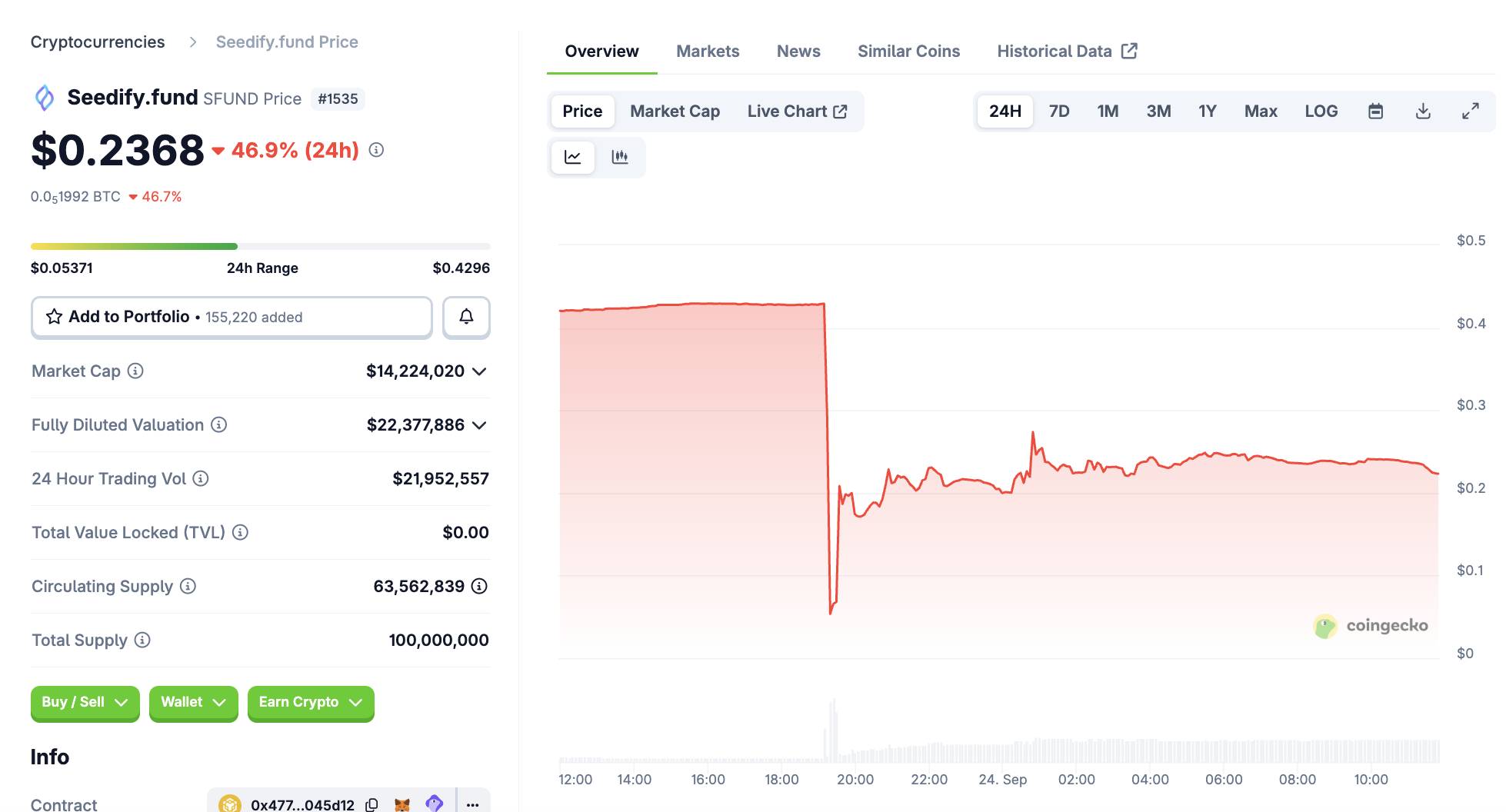Open the Earn Crypto dropdown

click(x=311, y=703)
